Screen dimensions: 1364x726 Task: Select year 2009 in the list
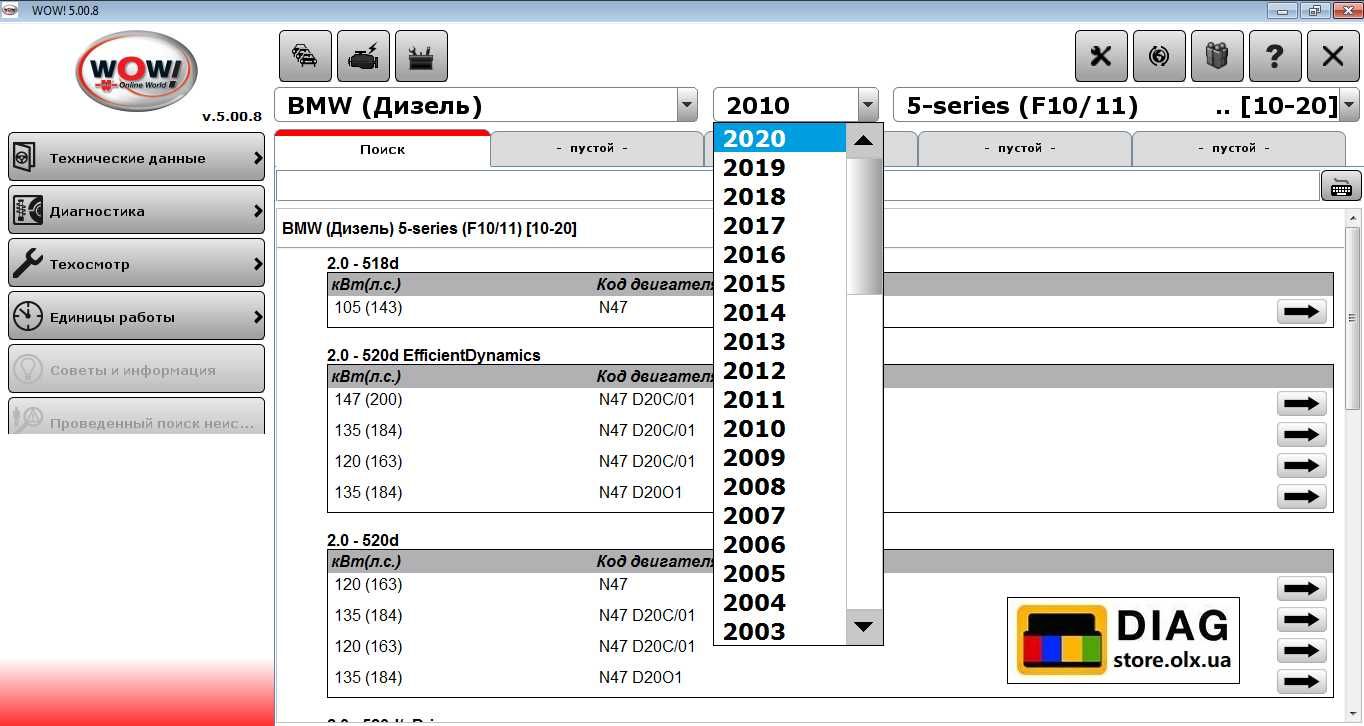coord(780,457)
